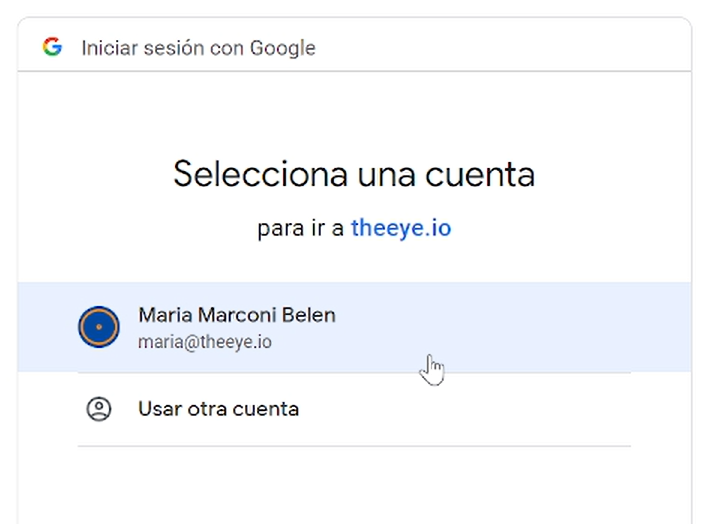Click the word Google in the header

tap(282, 48)
